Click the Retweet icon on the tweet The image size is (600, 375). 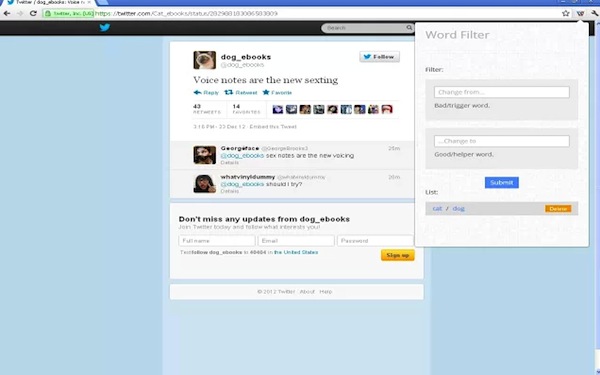(228, 92)
